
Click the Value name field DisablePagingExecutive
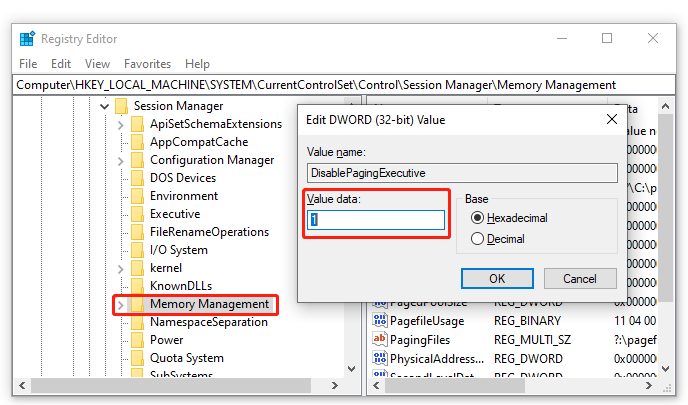[x=462, y=173]
